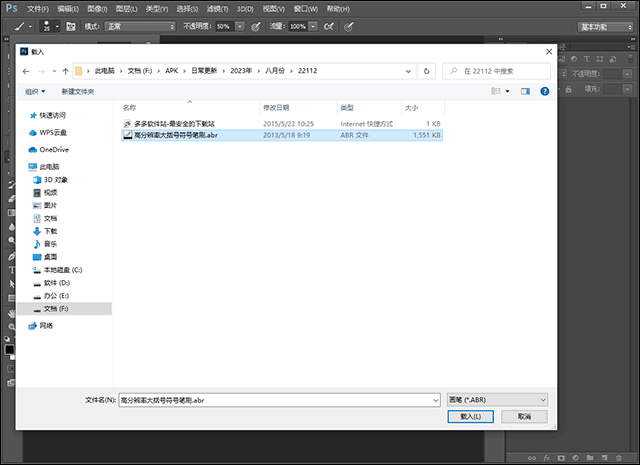Expand the flow 100% slider arrow
This screenshot has width=640, height=465.
point(313,27)
